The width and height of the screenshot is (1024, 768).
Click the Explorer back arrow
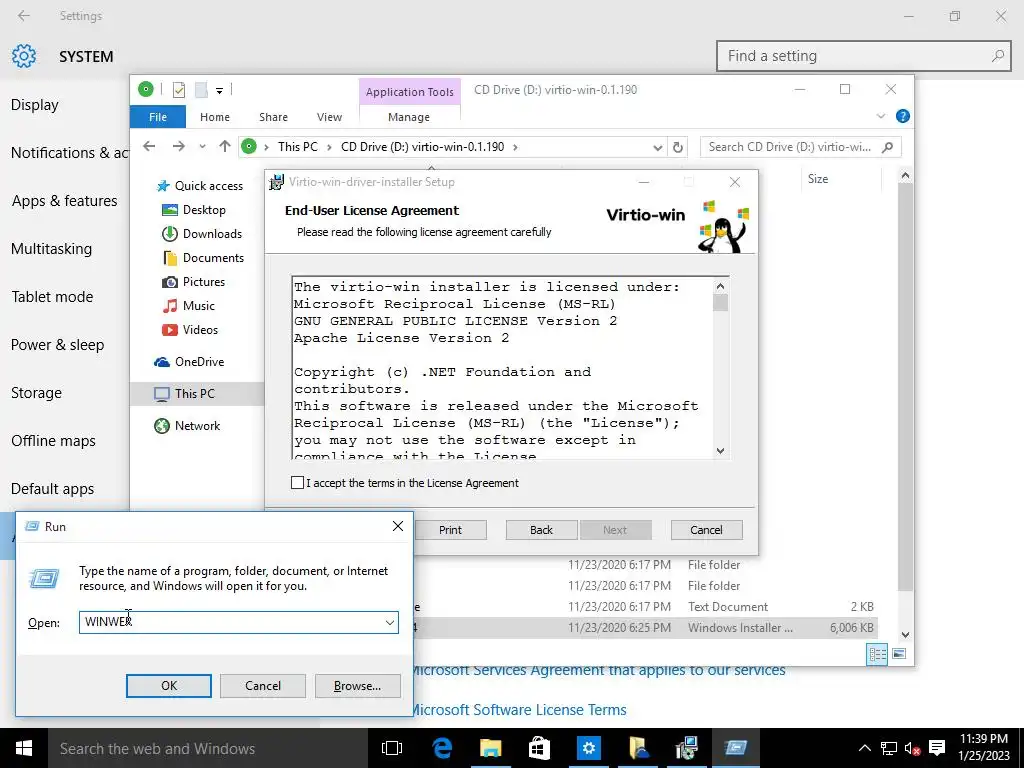pos(149,146)
